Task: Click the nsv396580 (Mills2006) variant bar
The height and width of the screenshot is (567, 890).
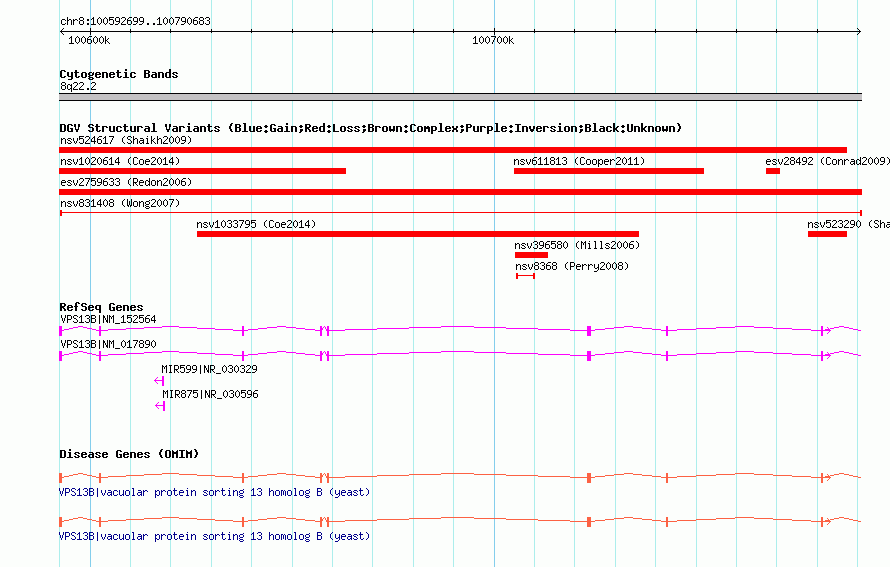Action: (x=531, y=255)
